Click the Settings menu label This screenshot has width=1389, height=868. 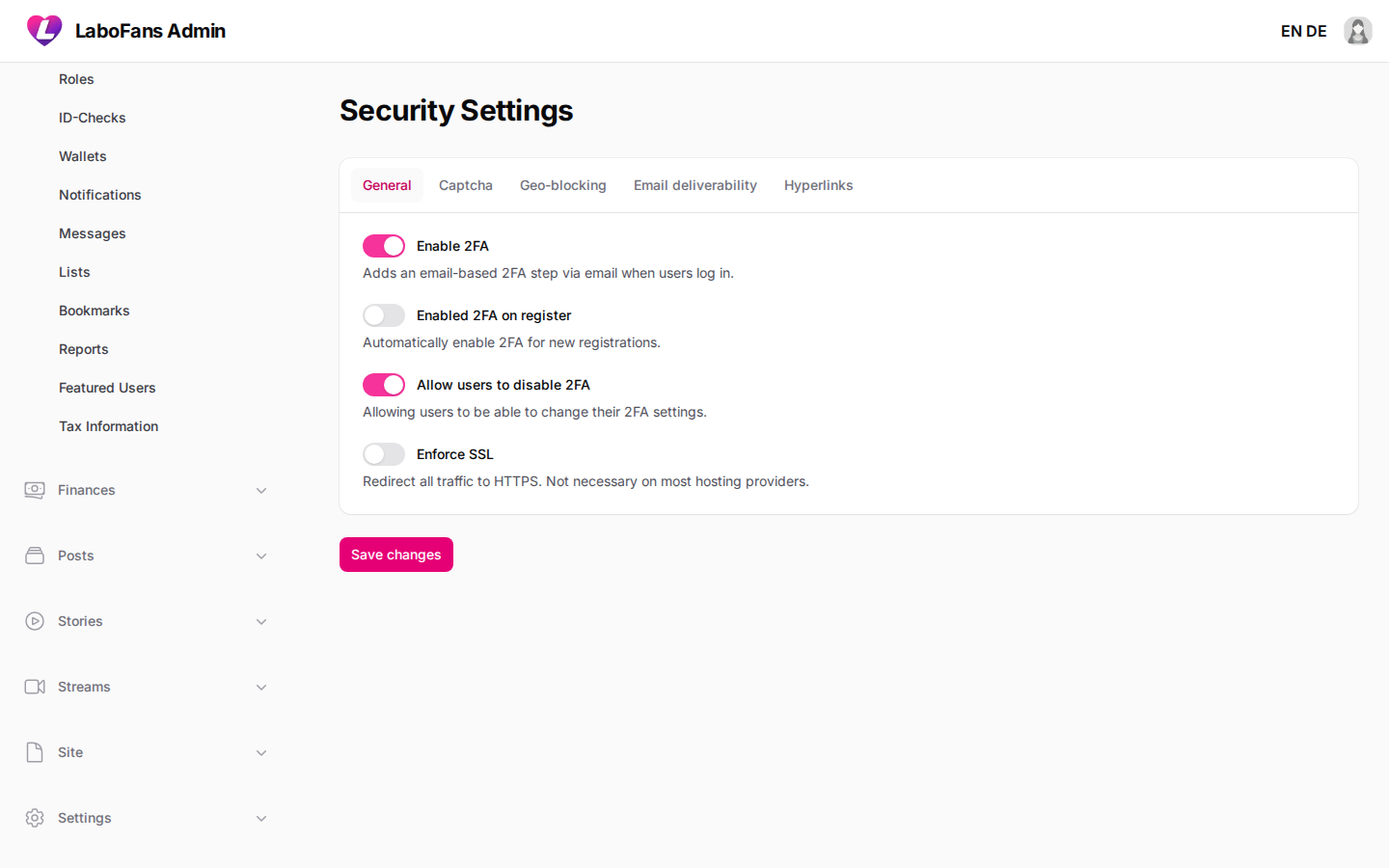pos(85,818)
